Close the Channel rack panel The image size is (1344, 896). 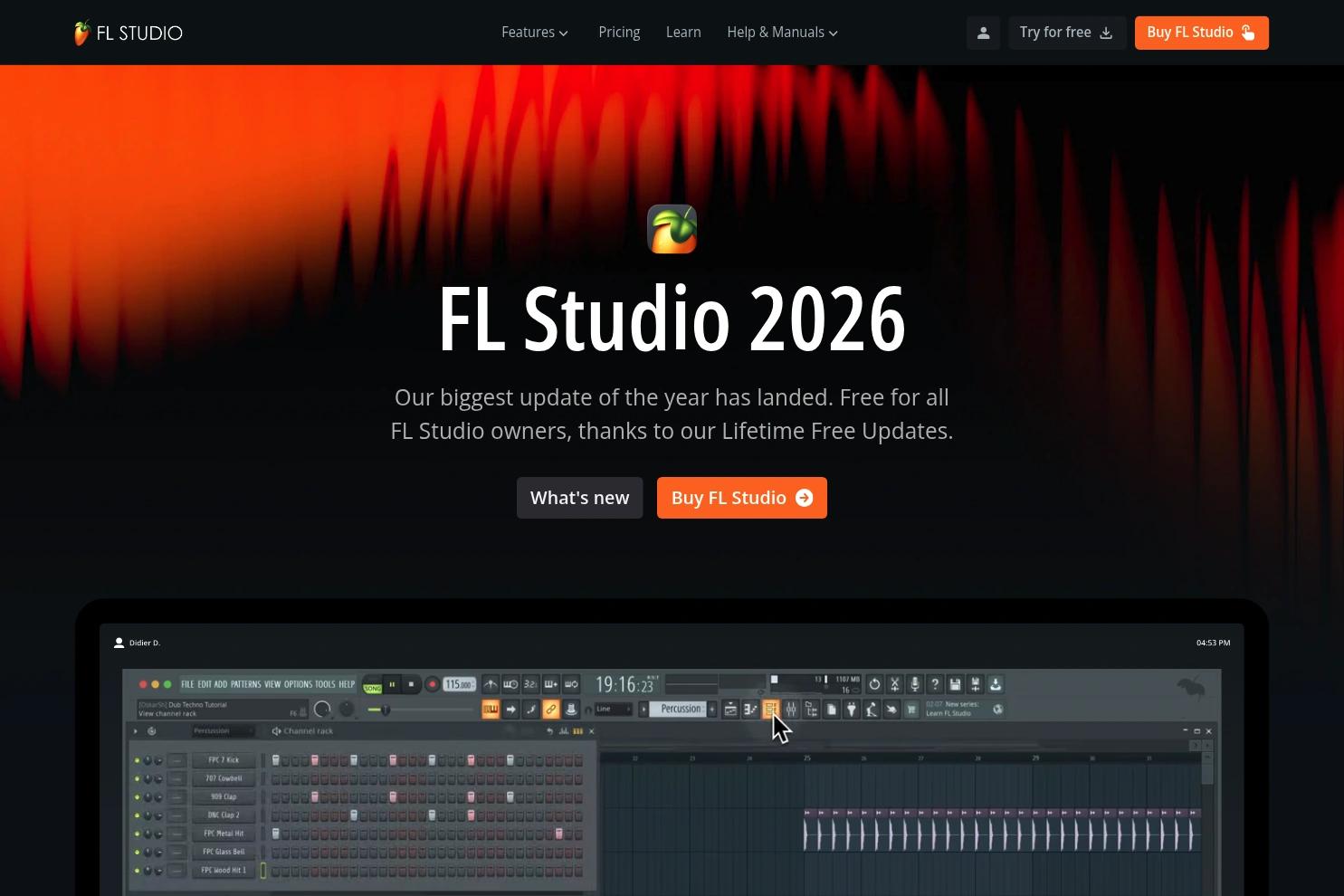pyautogui.click(x=592, y=731)
